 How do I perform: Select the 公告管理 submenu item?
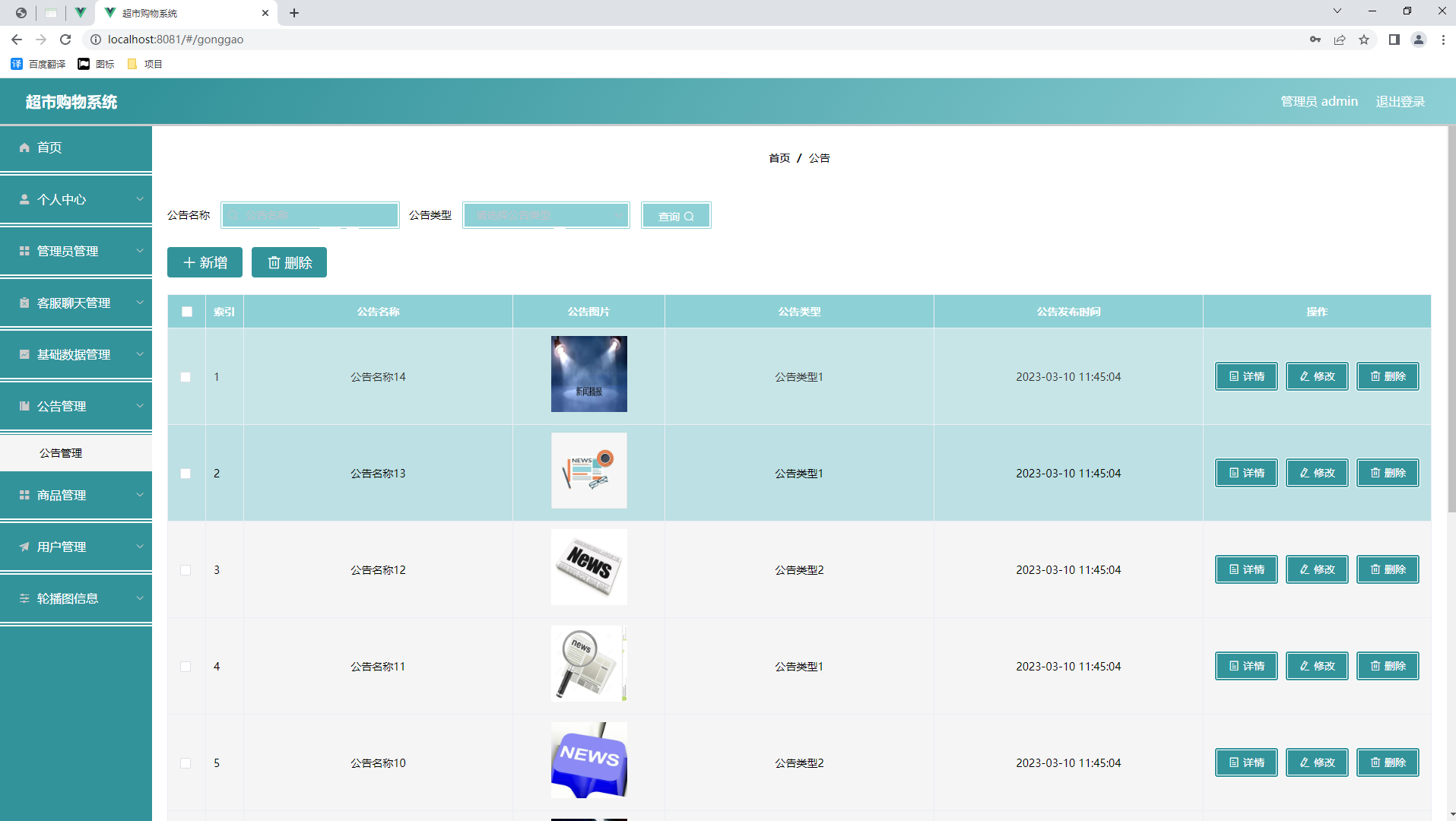click(60, 452)
